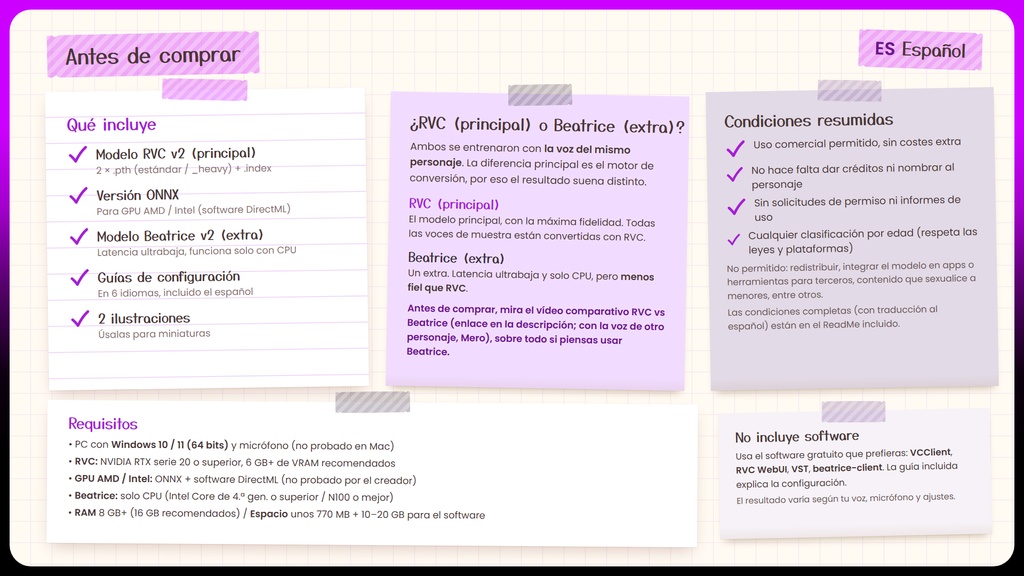This screenshot has height=576, width=1024.
Task: Select the 'Modelo RVC v2 (principal)' item text
Action: (x=176, y=153)
